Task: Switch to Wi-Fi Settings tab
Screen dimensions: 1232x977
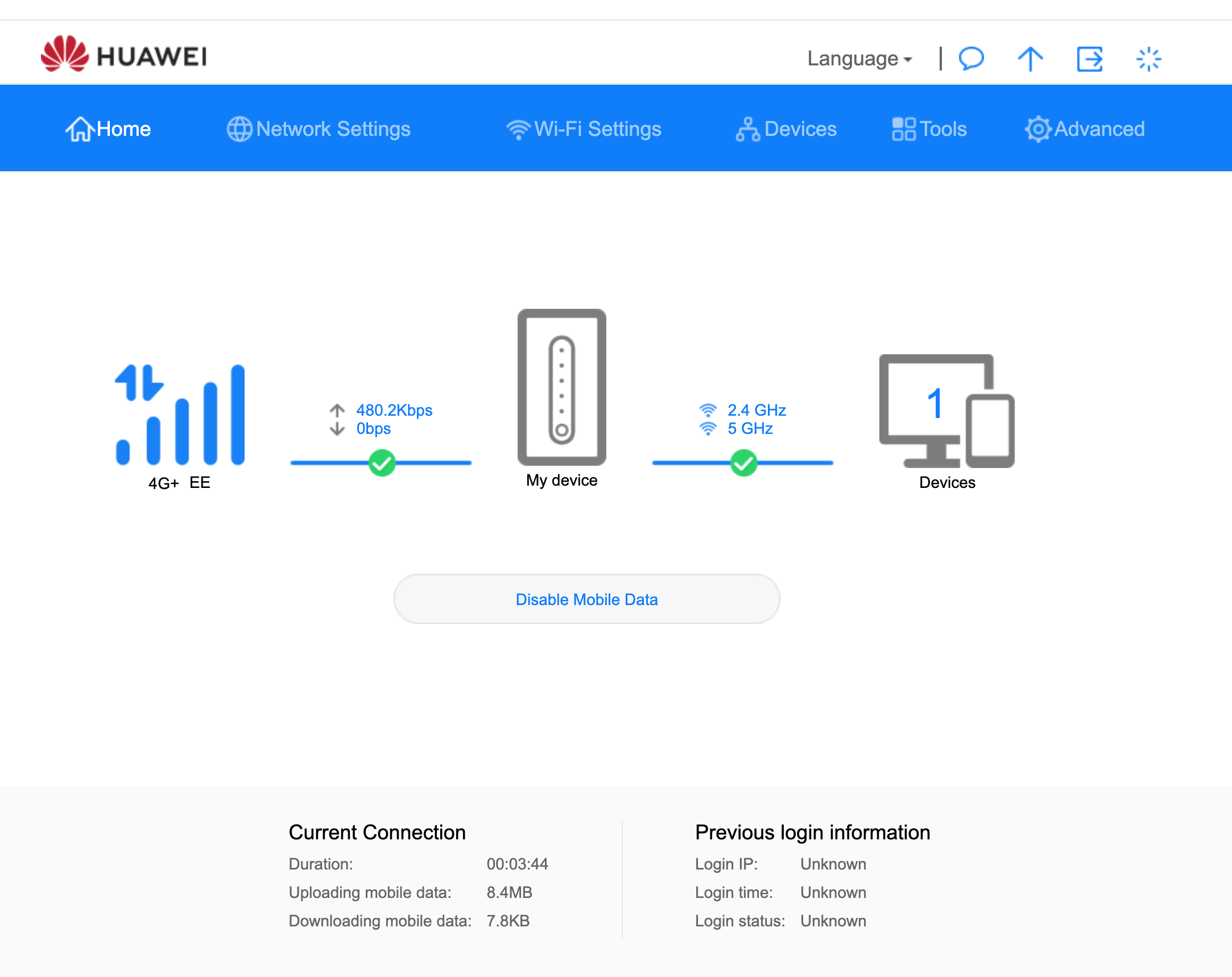Action: tap(584, 129)
